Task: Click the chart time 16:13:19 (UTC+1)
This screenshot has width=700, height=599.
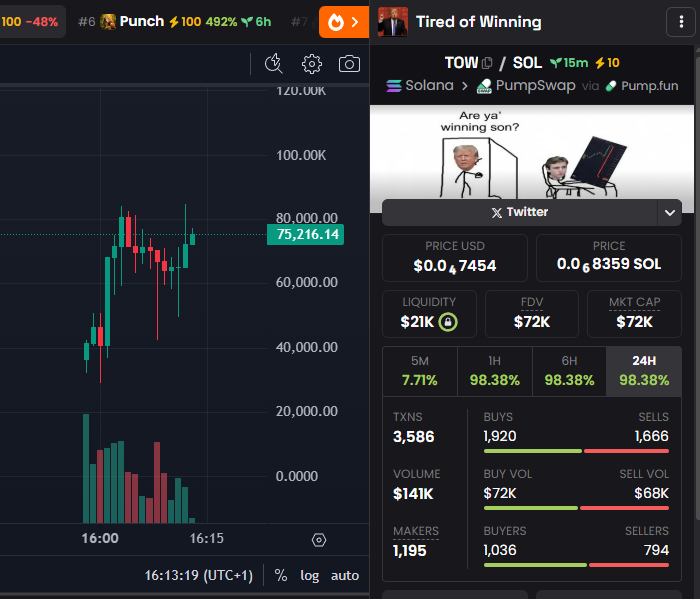Action: pyautogui.click(x=199, y=575)
